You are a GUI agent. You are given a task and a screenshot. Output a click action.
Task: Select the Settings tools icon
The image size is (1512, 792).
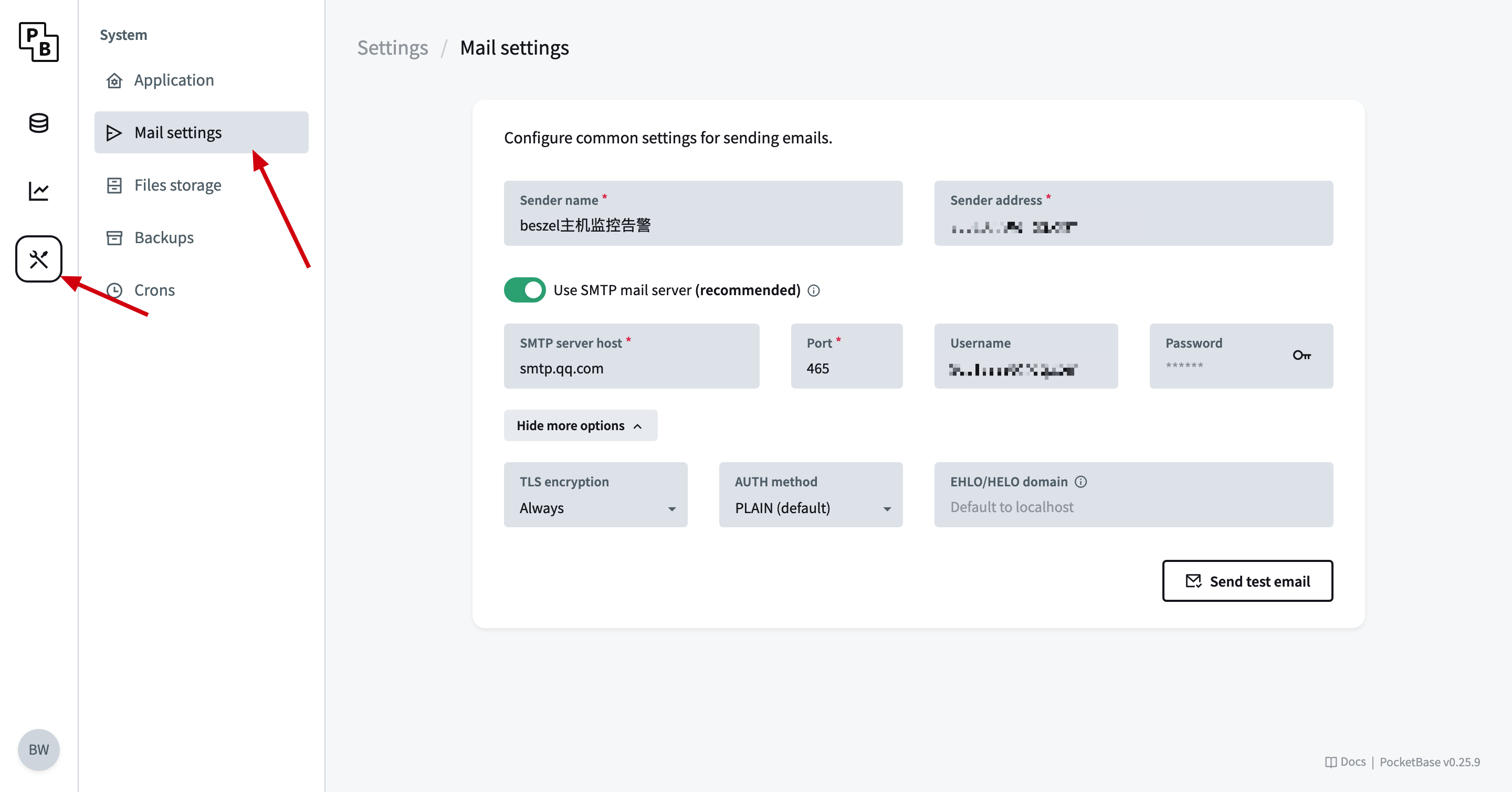point(39,259)
